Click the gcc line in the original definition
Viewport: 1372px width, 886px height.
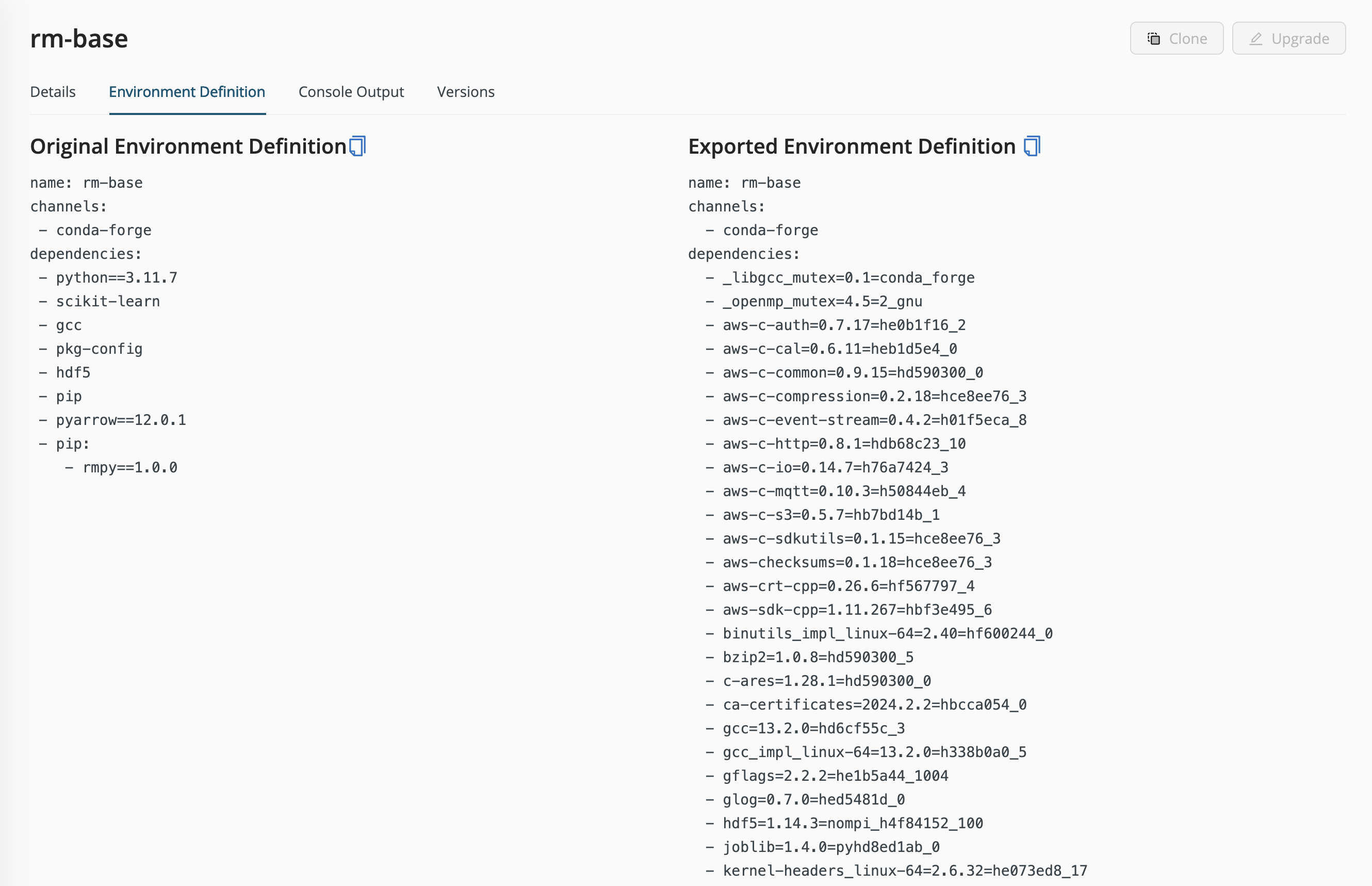tap(60, 325)
